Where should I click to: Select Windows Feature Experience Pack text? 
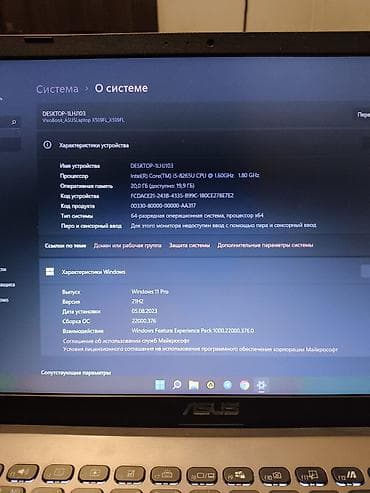coord(193,330)
